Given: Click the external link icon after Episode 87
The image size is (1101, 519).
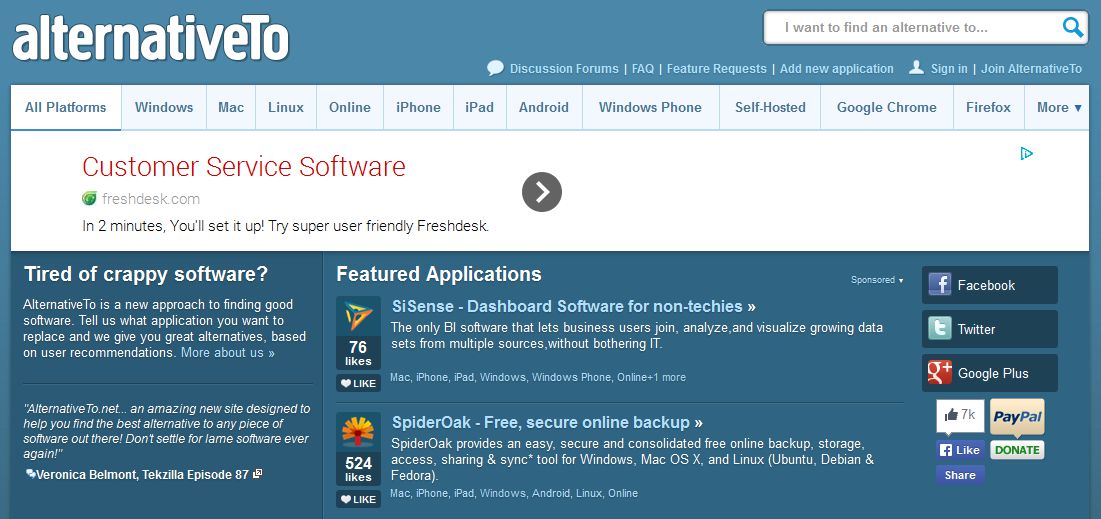Looking at the screenshot, I should pos(258,474).
